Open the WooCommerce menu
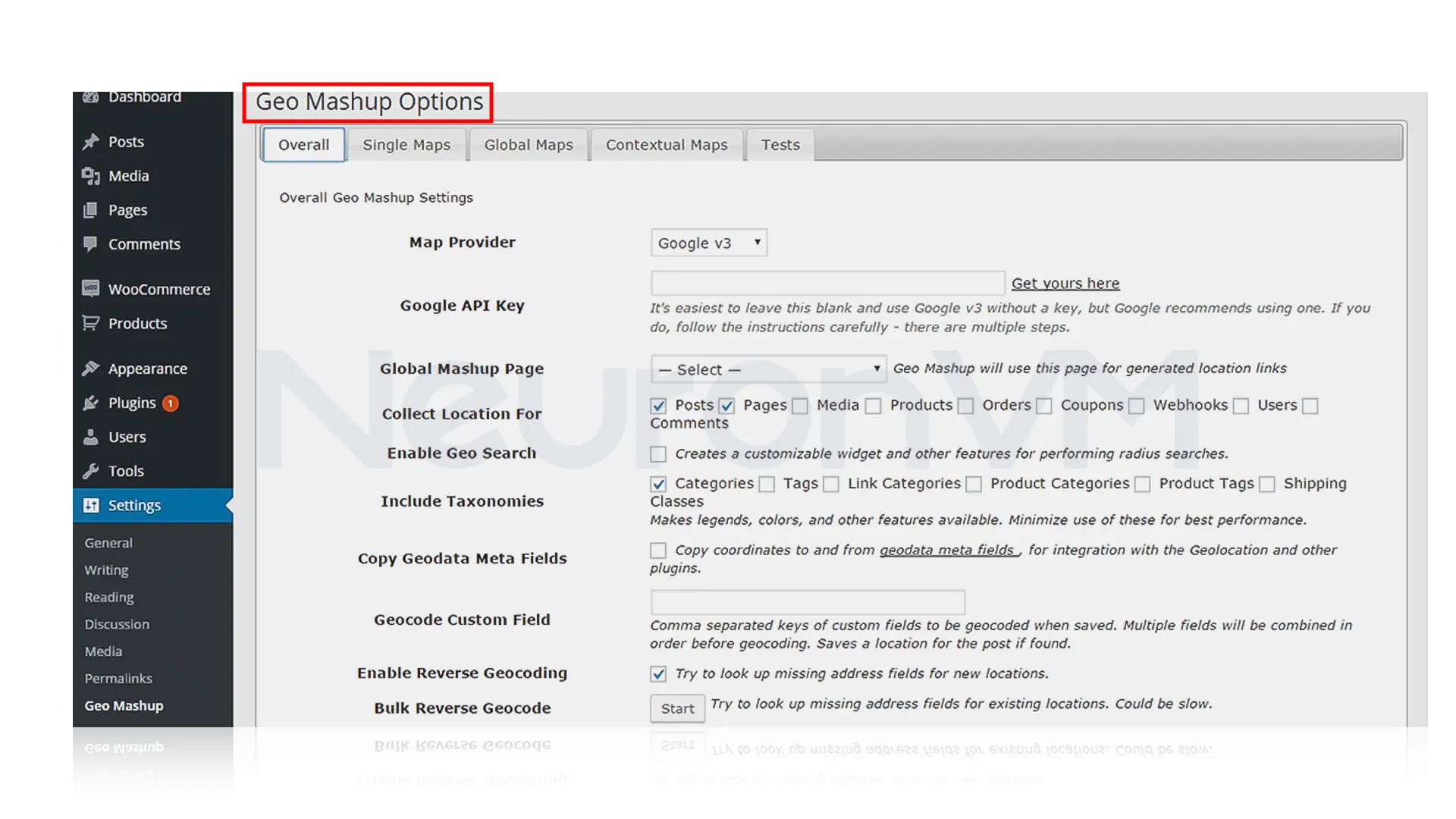The image size is (1456, 819). pyautogui.click(x=159, y=289)
